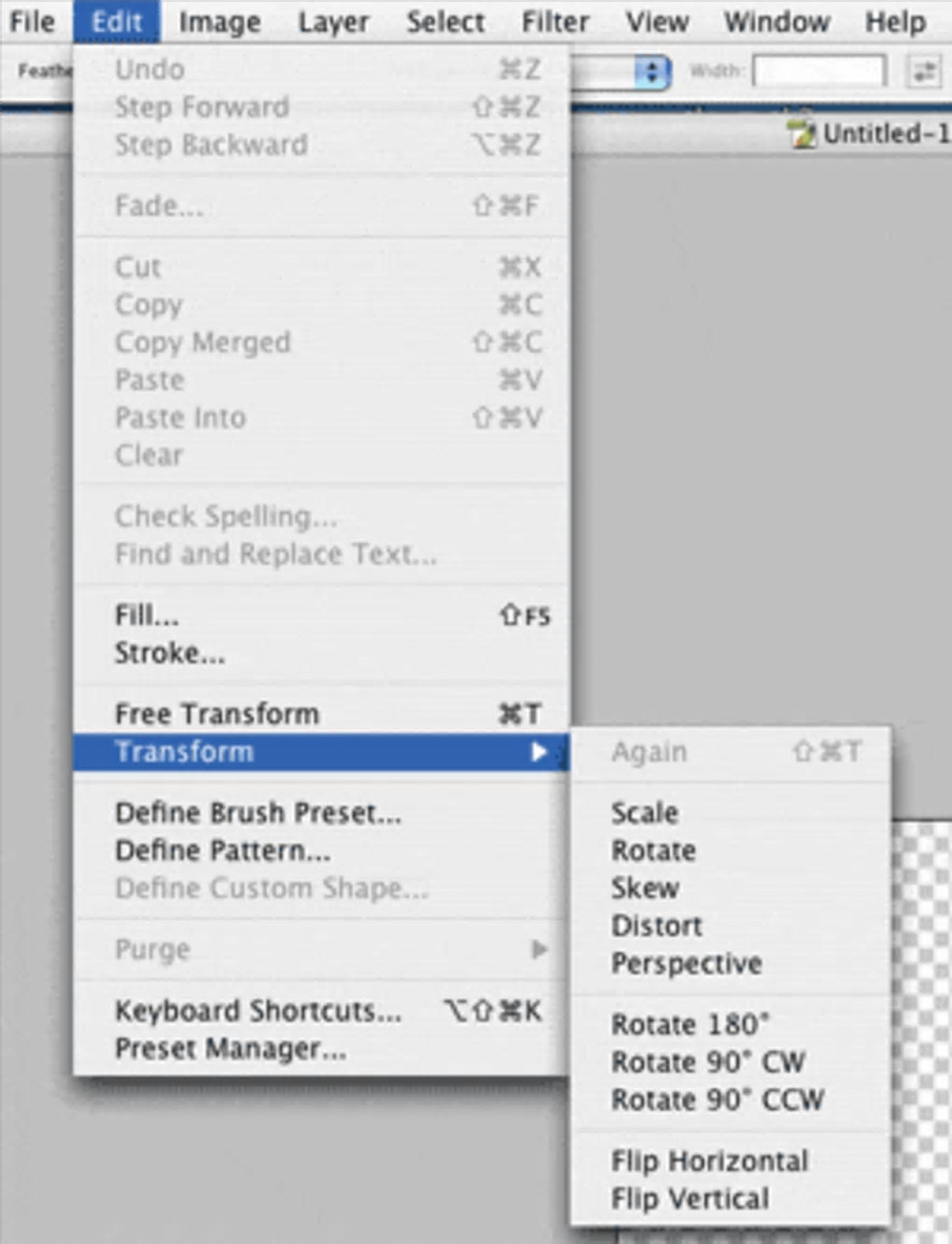This screenshot has width=952, height=1244.
Task: Select the Distort transform option
Action: pos(656,926)
